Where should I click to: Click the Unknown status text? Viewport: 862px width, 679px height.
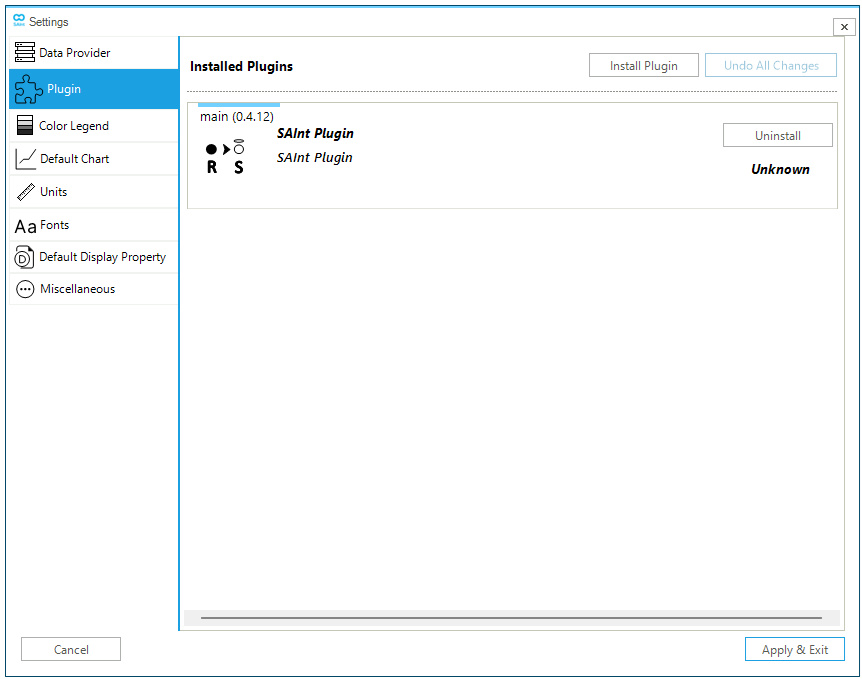coord(780,169)
